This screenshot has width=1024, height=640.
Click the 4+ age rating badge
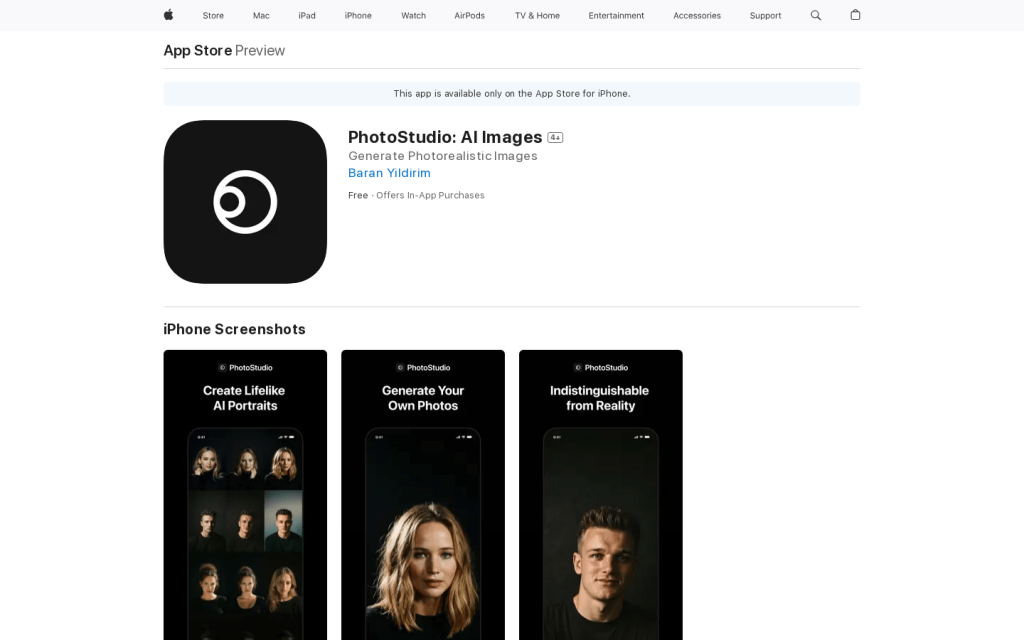[555, 138]
